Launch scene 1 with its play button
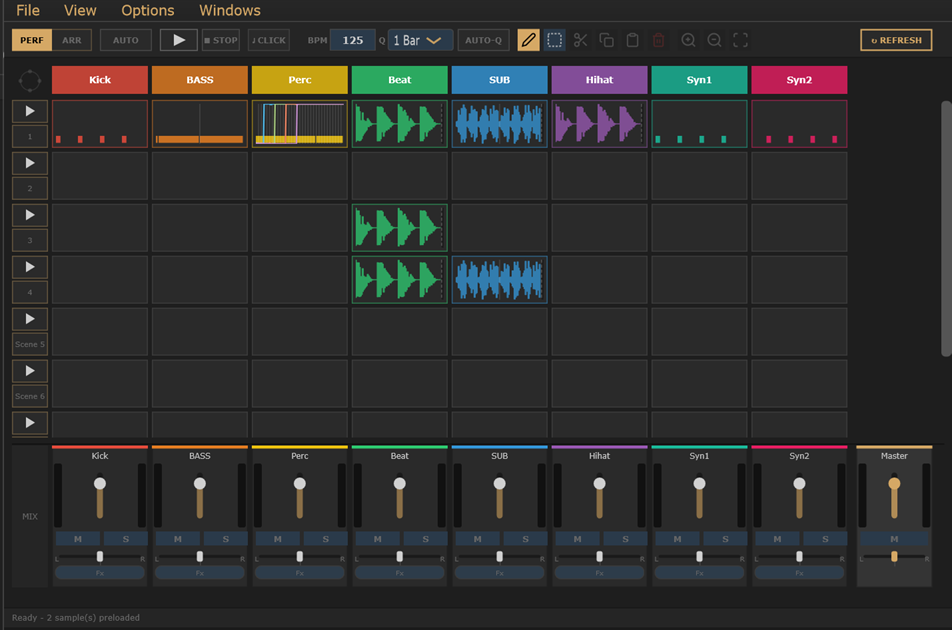Image resolution: width=952 pixels, height=630 pixels. [30, 111]
